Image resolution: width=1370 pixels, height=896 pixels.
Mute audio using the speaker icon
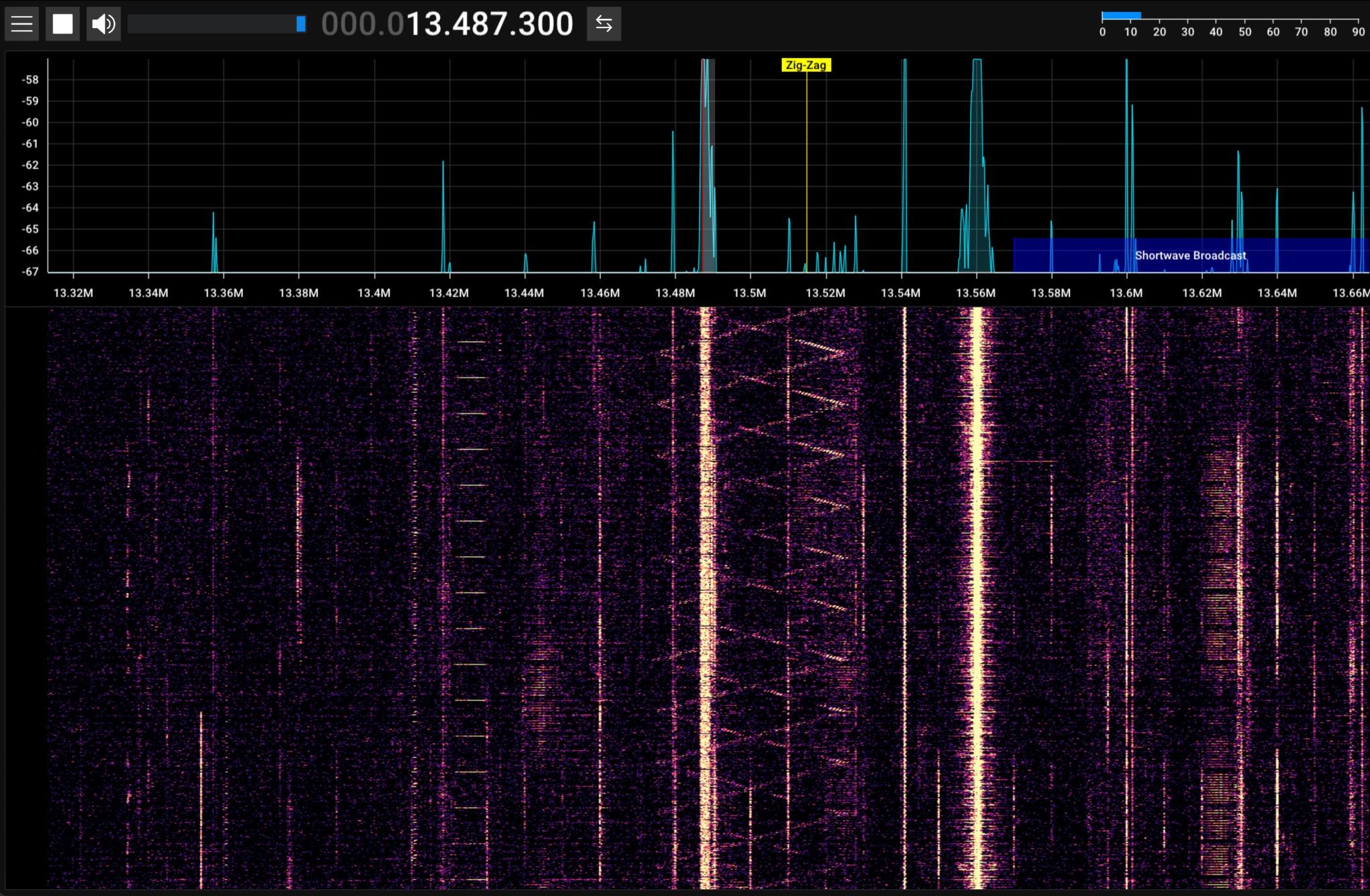click(x=104, y=24)
